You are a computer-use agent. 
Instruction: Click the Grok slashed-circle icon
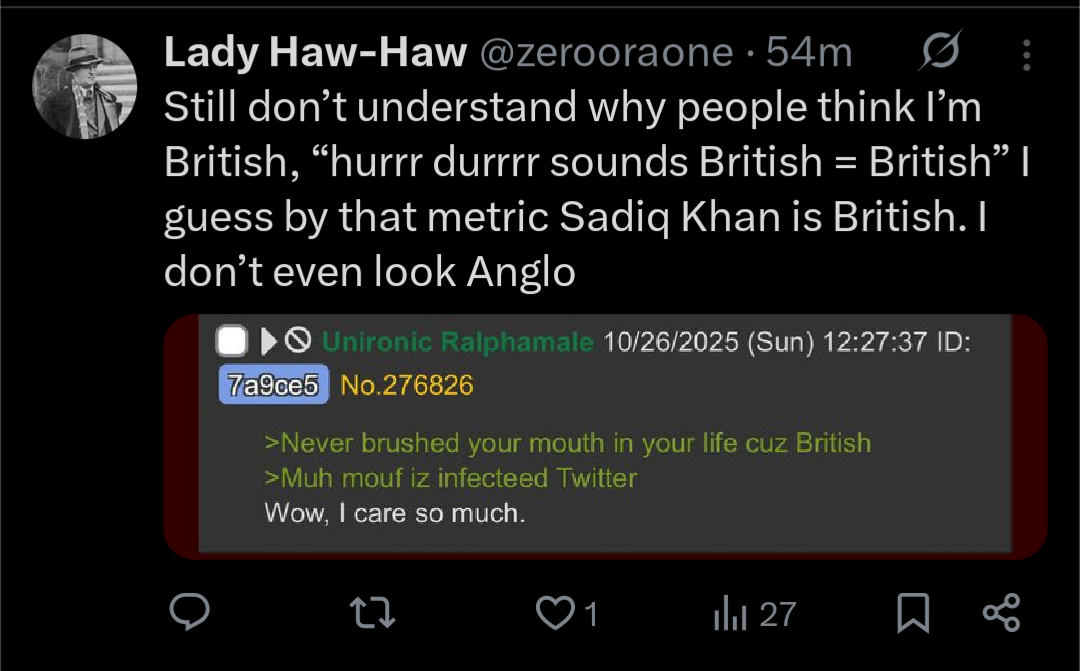[x=940, y=52]
